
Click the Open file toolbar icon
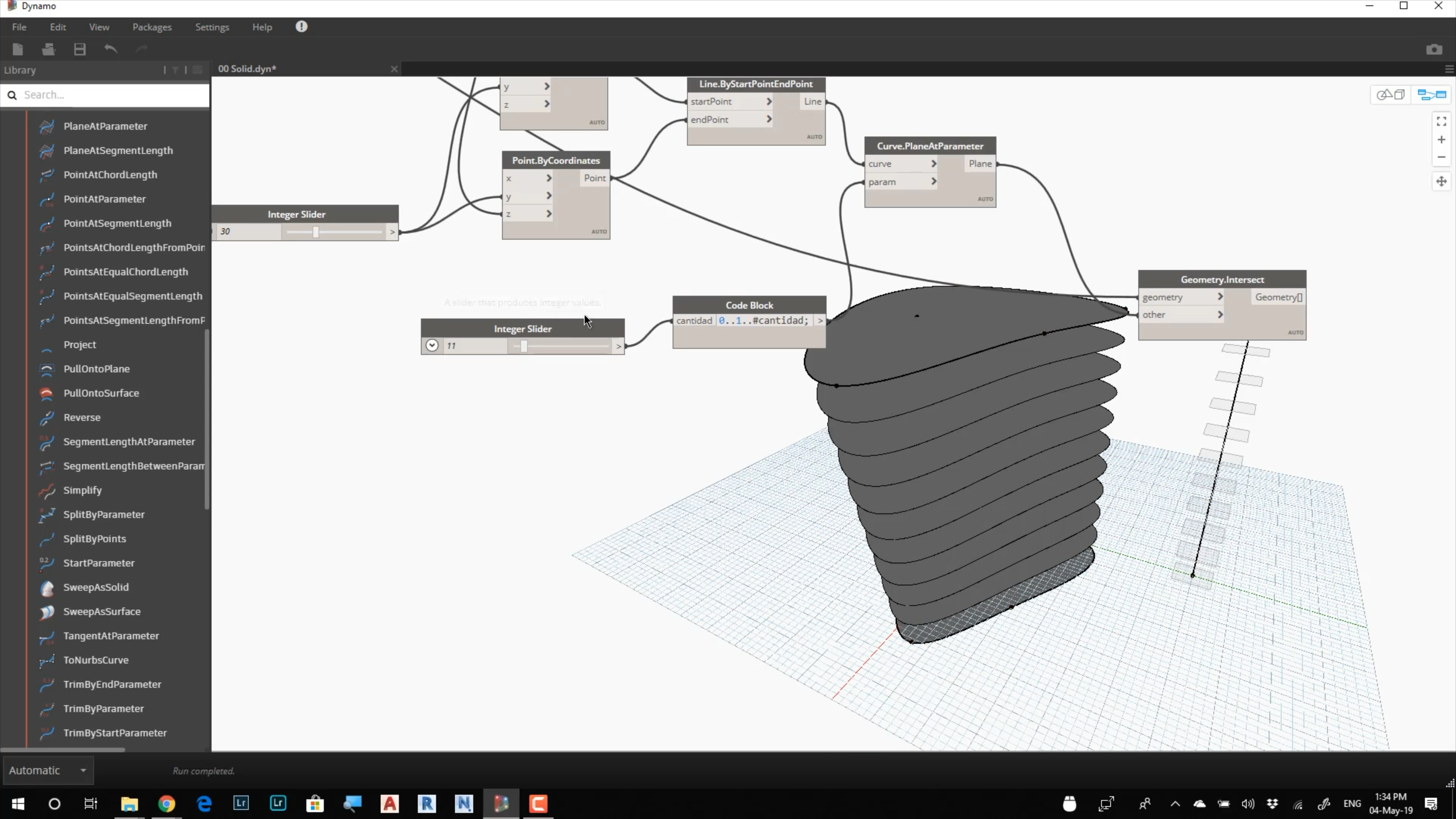click(x=48, y=49)
